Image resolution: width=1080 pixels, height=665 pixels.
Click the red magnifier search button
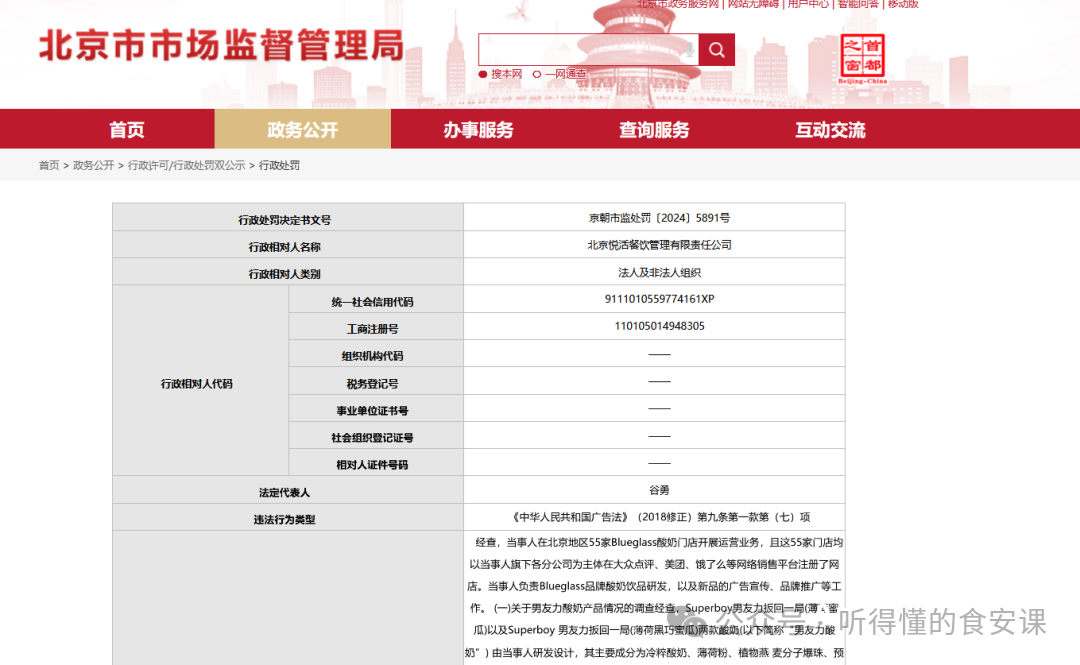pos(716,50)
